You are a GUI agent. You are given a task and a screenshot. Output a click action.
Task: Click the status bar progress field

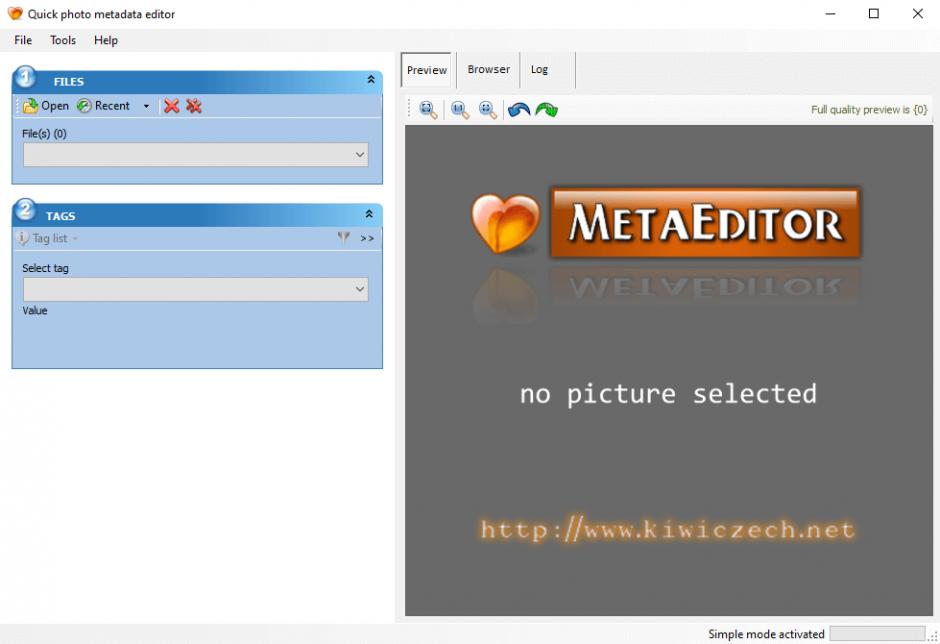(x=877, y=633)
